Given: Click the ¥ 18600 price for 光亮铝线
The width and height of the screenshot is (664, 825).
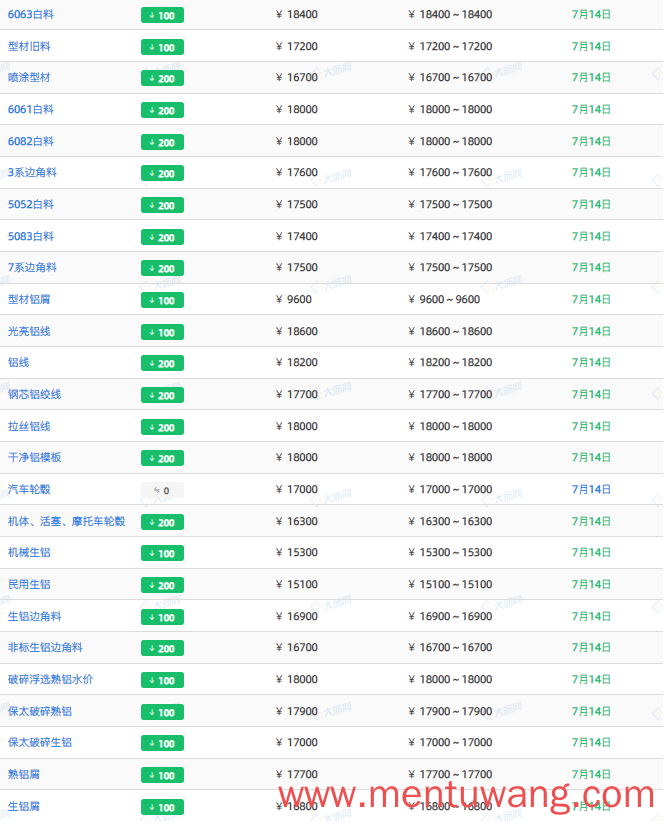Looking at the screenshot, I should tap(297, 331).
